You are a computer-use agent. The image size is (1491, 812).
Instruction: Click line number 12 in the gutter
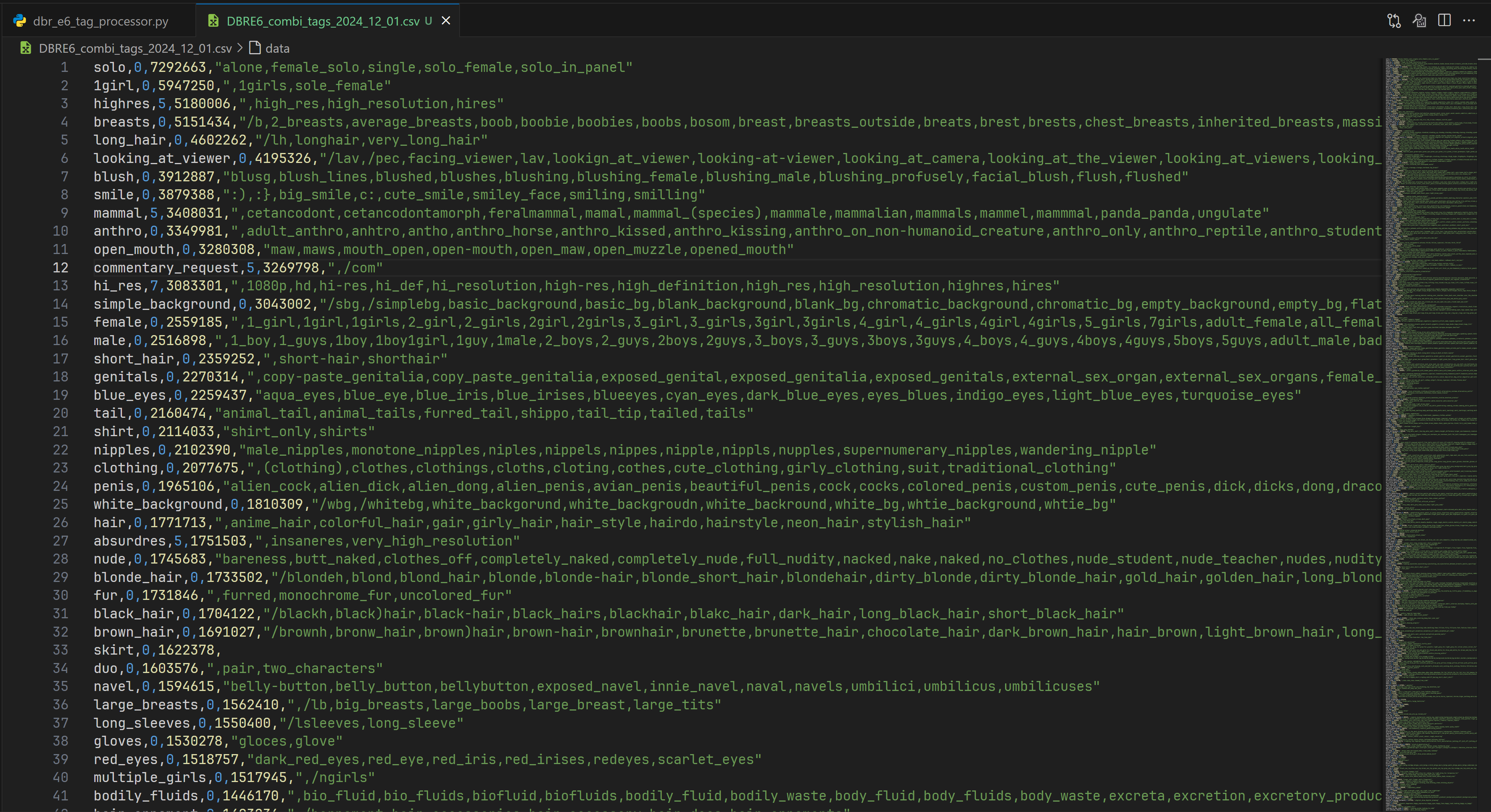pos(61,268)
